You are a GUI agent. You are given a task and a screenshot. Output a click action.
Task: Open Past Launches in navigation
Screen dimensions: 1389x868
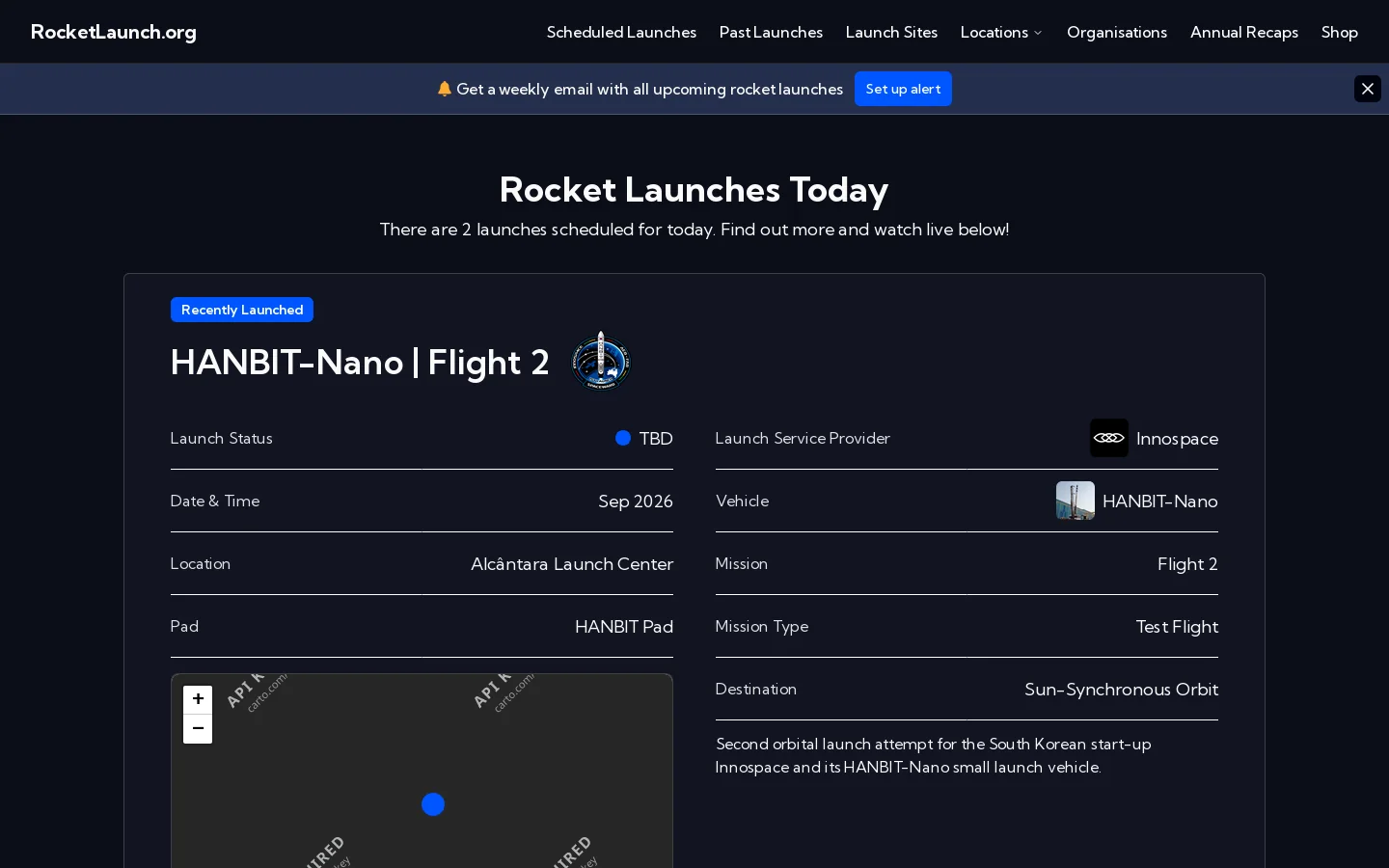771,32
